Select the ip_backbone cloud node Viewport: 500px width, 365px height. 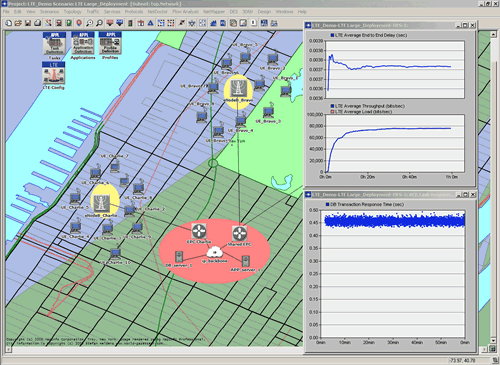[215, 252]
